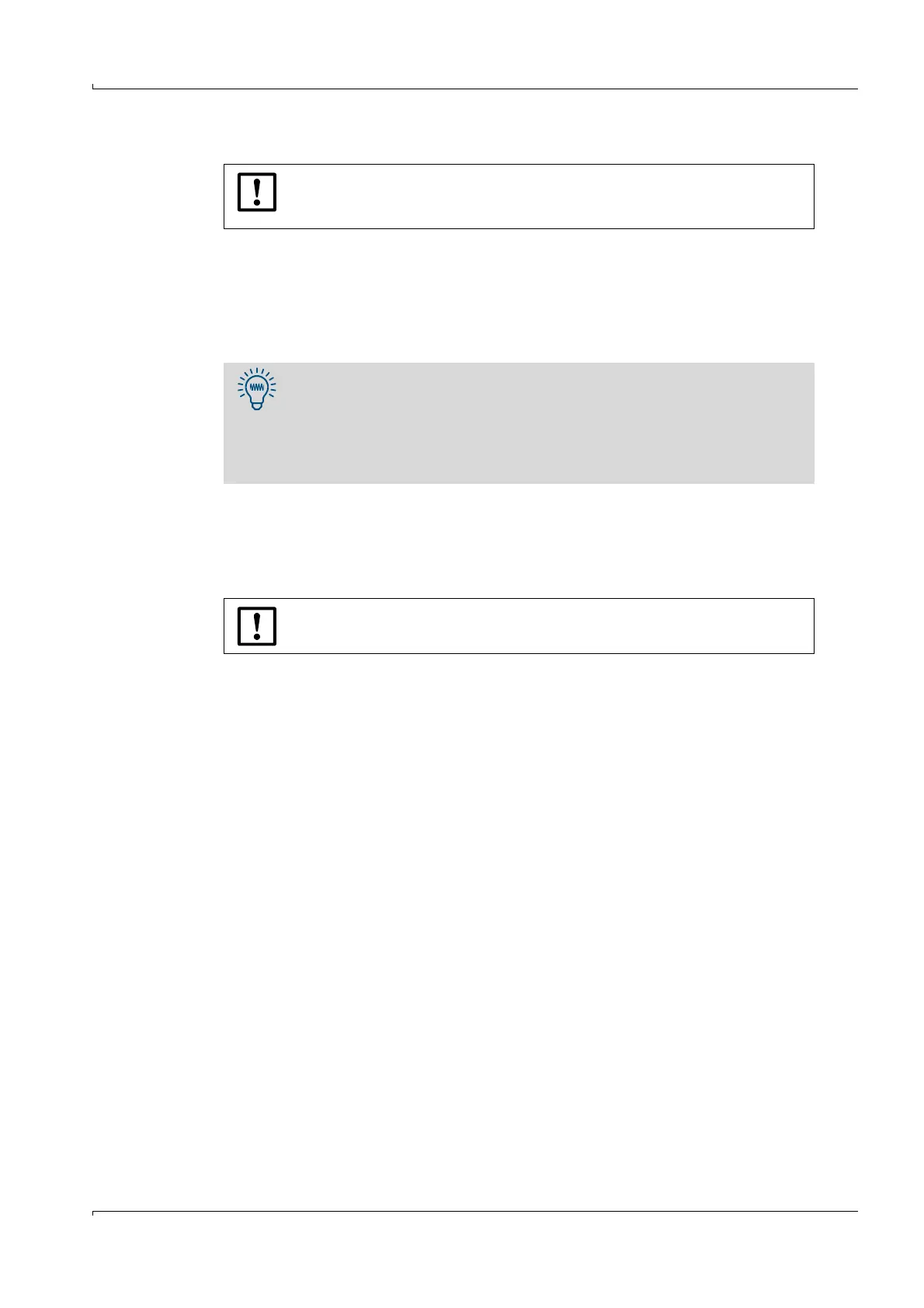
Task: Click the border line of the last notice box
Action: 519,598
